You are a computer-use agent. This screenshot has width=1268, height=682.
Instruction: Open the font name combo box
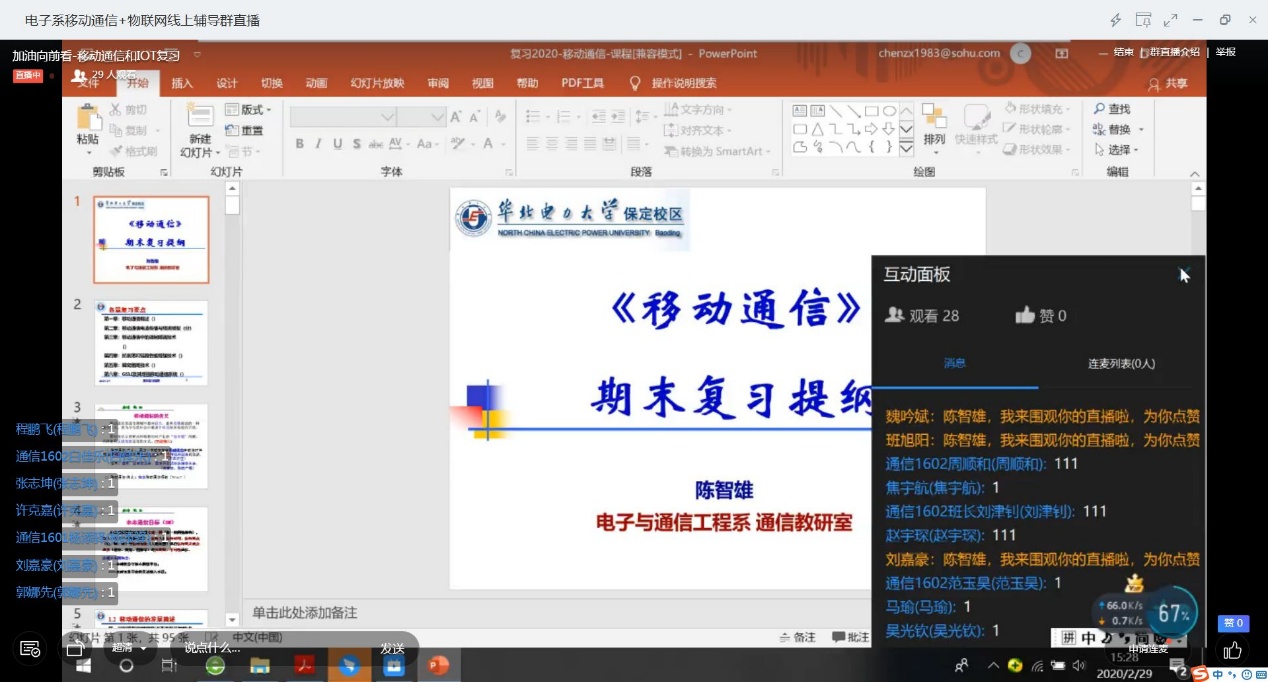tap(343, 117)
